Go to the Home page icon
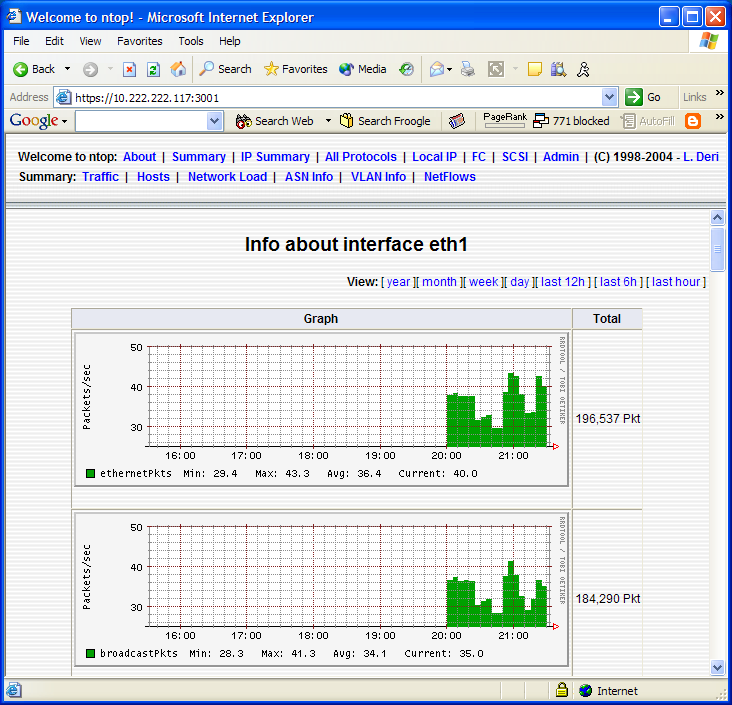Viewport: 732px width, 705px height. pyautogui.click(x=178, y=69)
